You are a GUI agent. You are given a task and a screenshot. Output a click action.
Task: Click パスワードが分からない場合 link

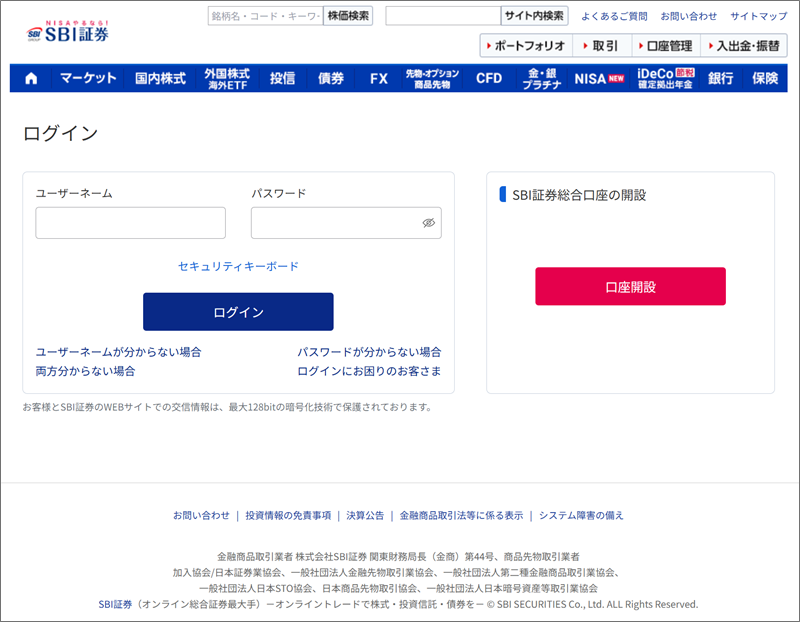pos(369,352)
